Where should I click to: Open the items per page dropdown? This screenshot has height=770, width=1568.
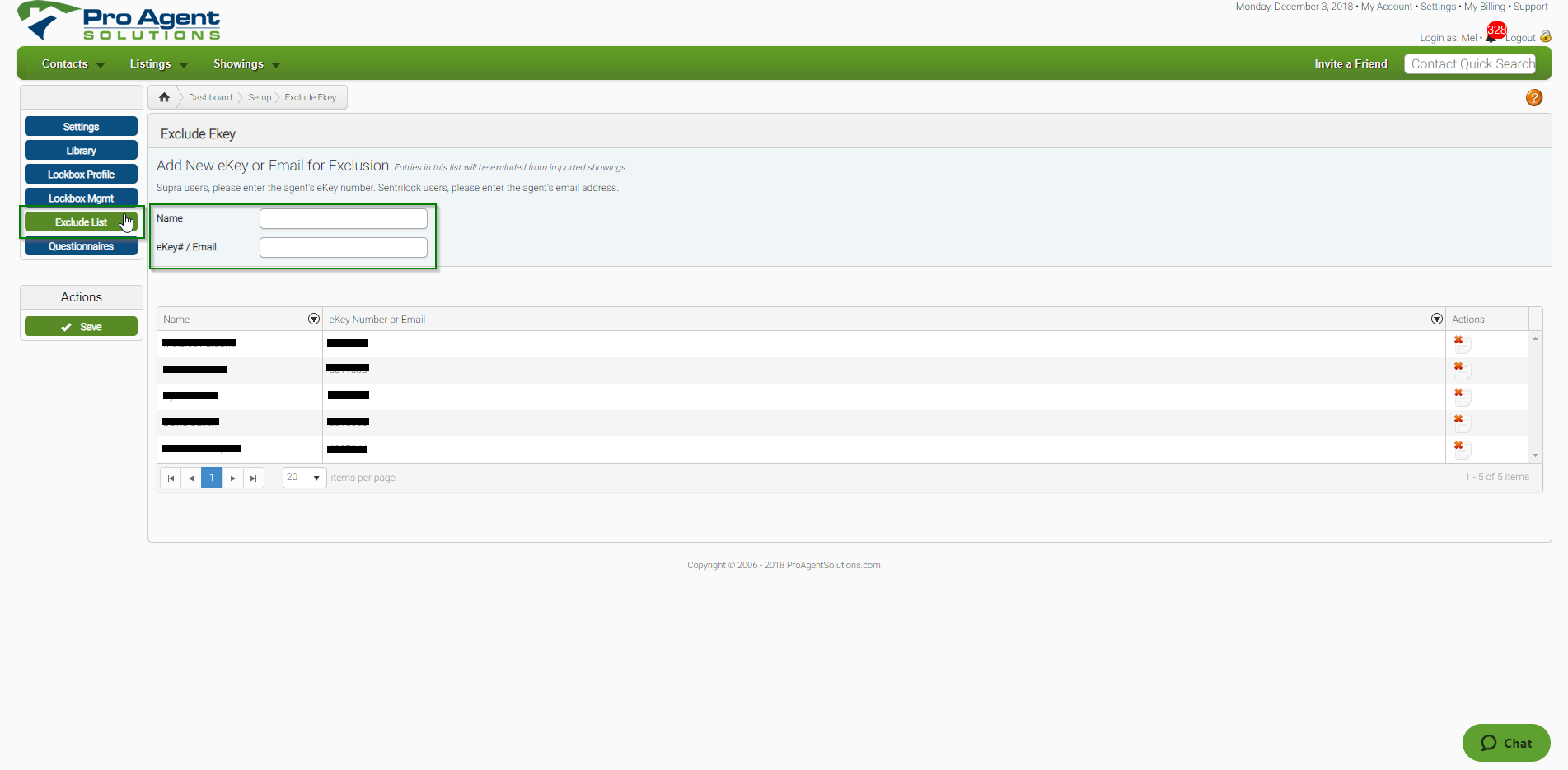pos(305,478)
